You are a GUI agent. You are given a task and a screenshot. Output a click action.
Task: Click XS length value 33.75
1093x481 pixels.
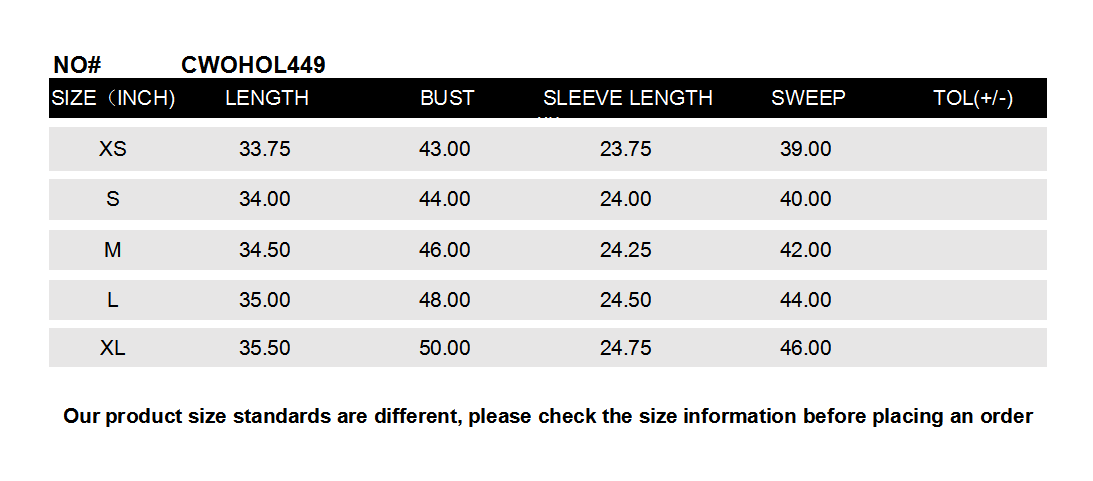point(265,149)
